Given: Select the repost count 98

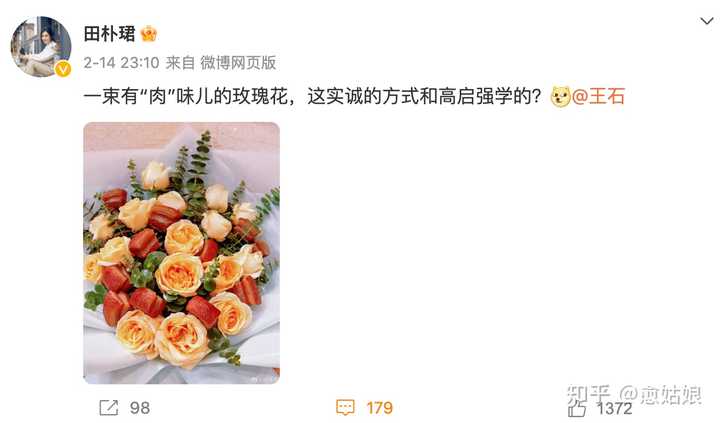Looking at the screenshot, I should (140, 408).
